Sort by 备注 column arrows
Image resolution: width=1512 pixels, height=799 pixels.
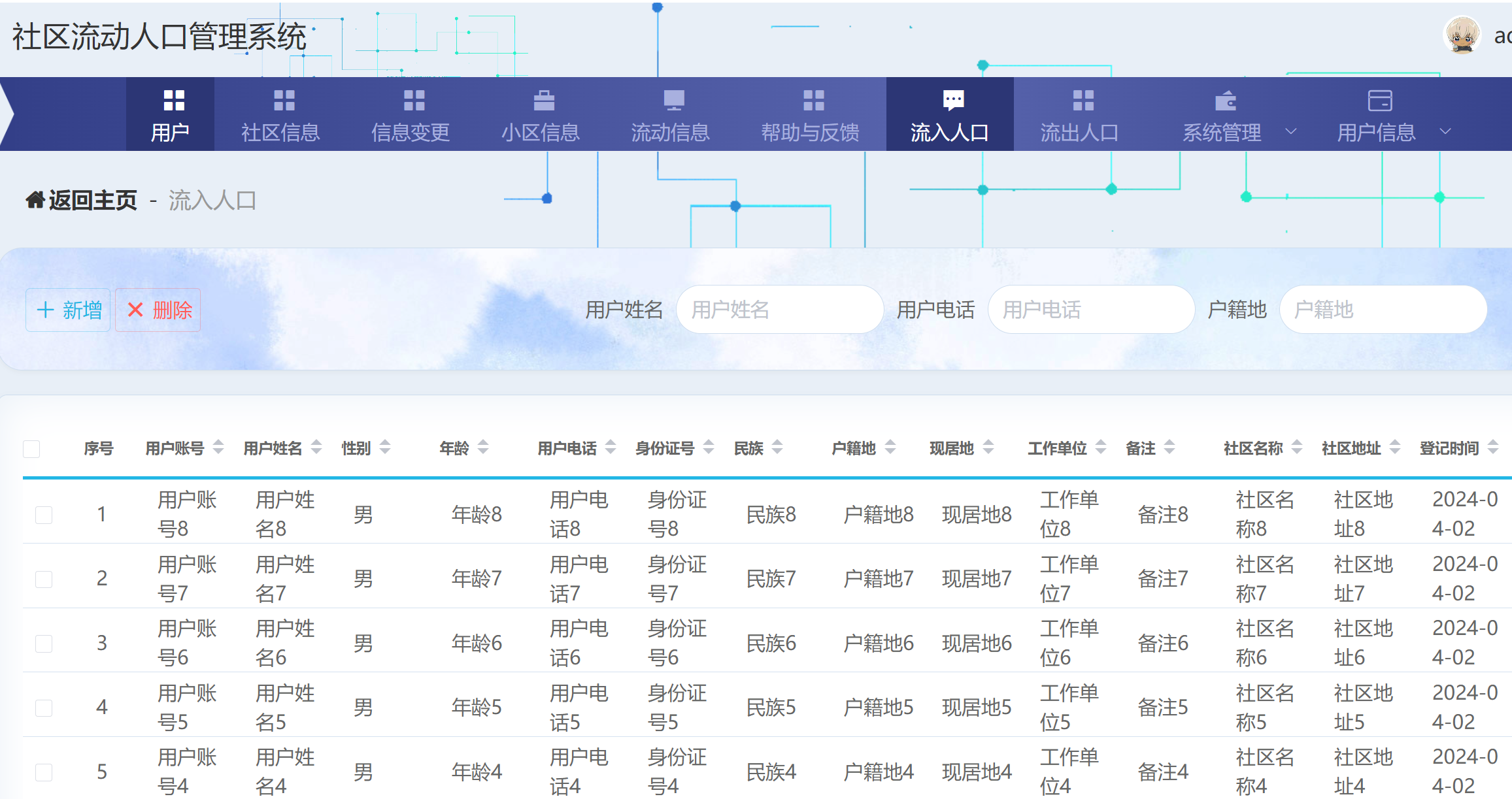pos(1169,448)
